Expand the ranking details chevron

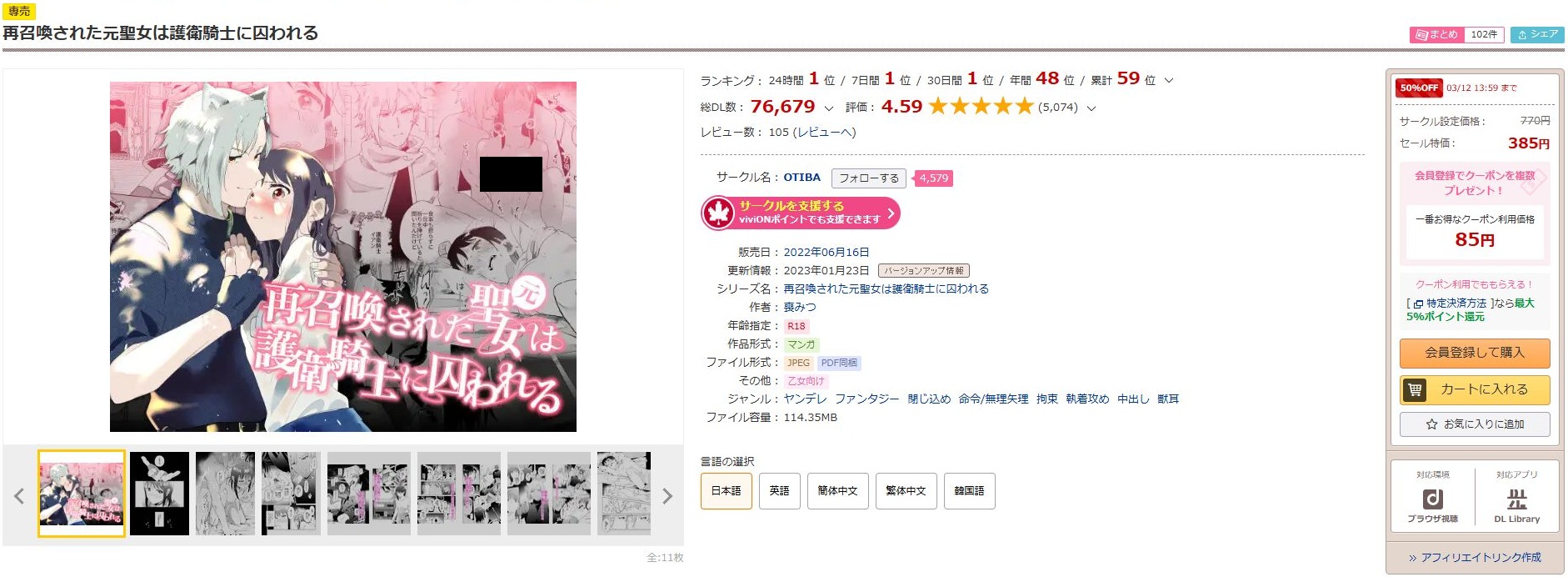[x=1169, y=81]
